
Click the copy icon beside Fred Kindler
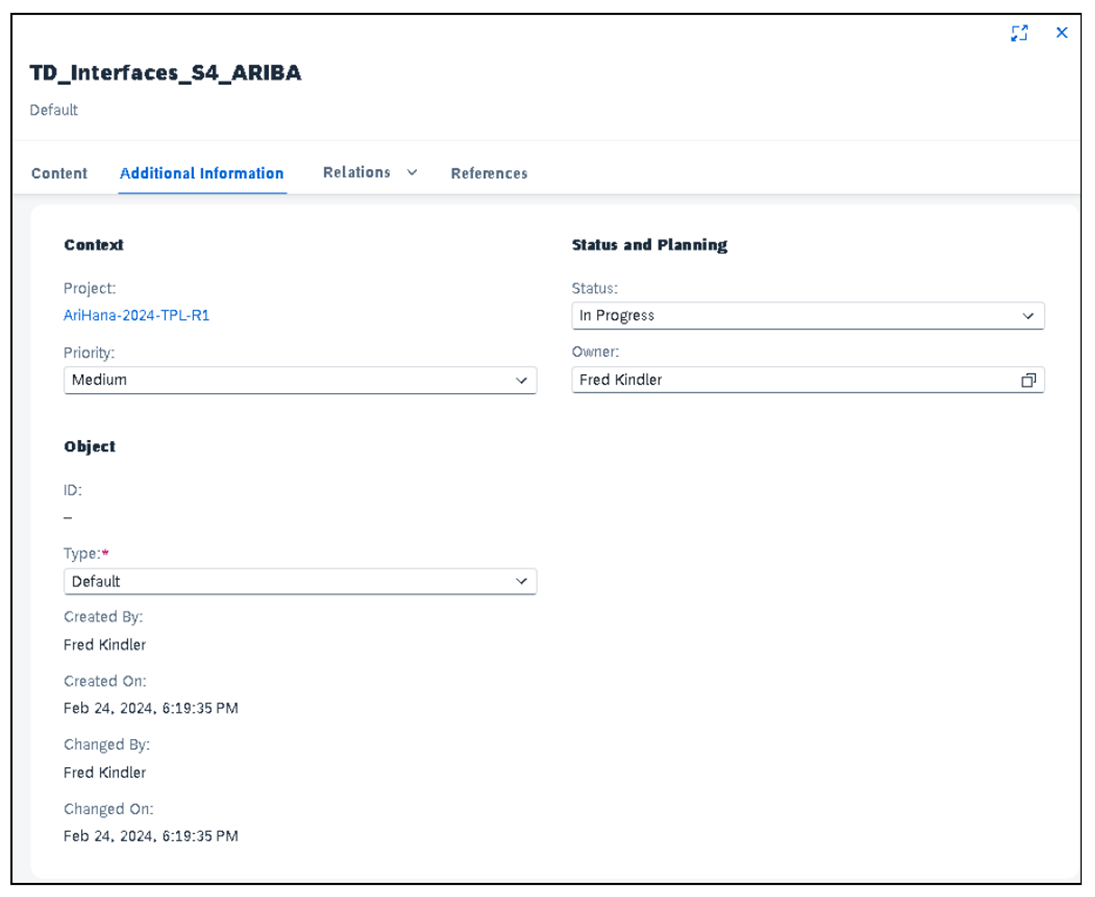pos(1029,379)
